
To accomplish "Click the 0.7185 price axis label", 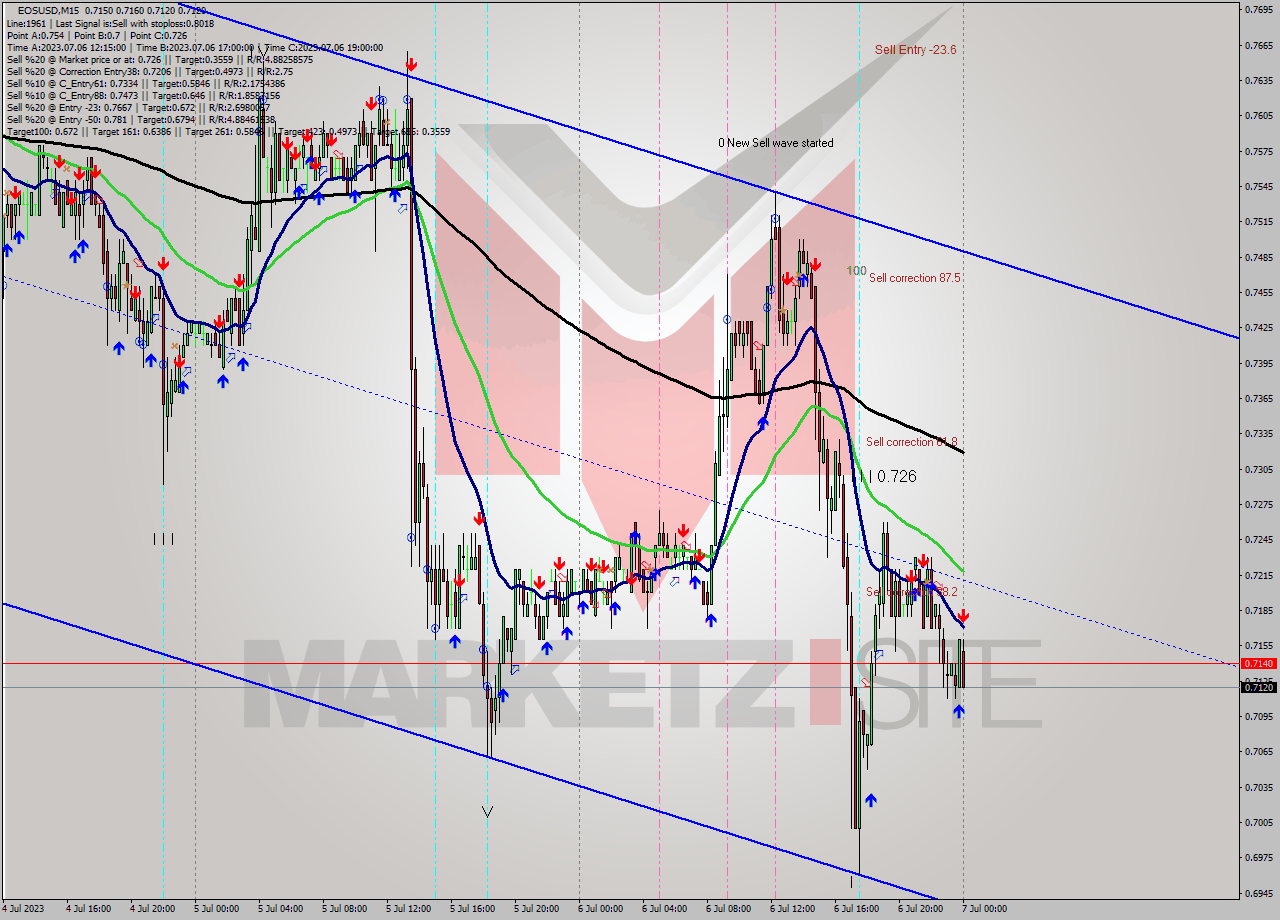I will tap(1258, 610).
